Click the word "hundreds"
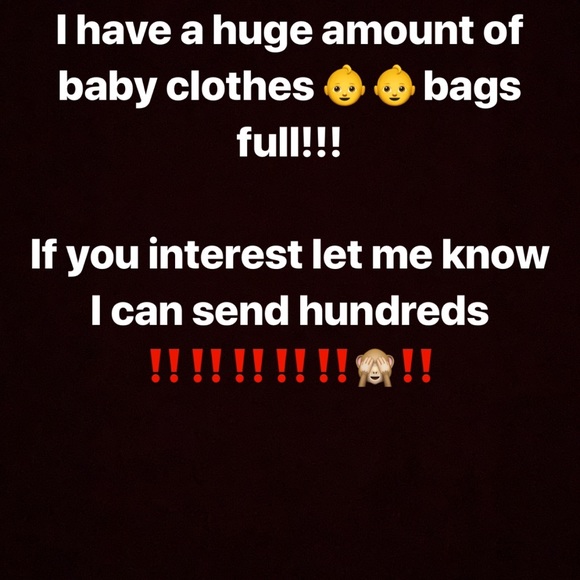This screenshot has height=580, width=580. point(394,310)
